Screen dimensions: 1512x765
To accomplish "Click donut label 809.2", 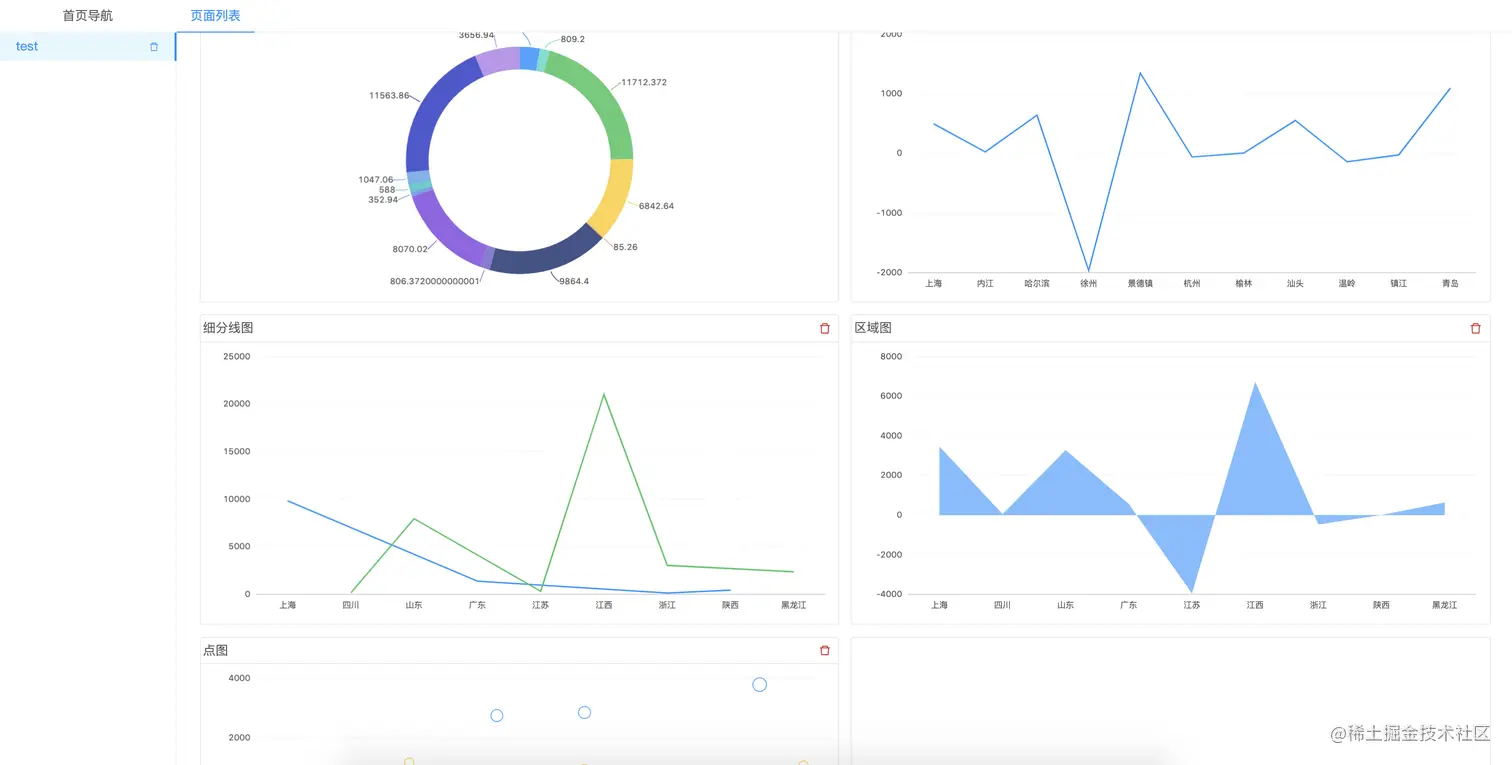I will click(x=573, y=39).
